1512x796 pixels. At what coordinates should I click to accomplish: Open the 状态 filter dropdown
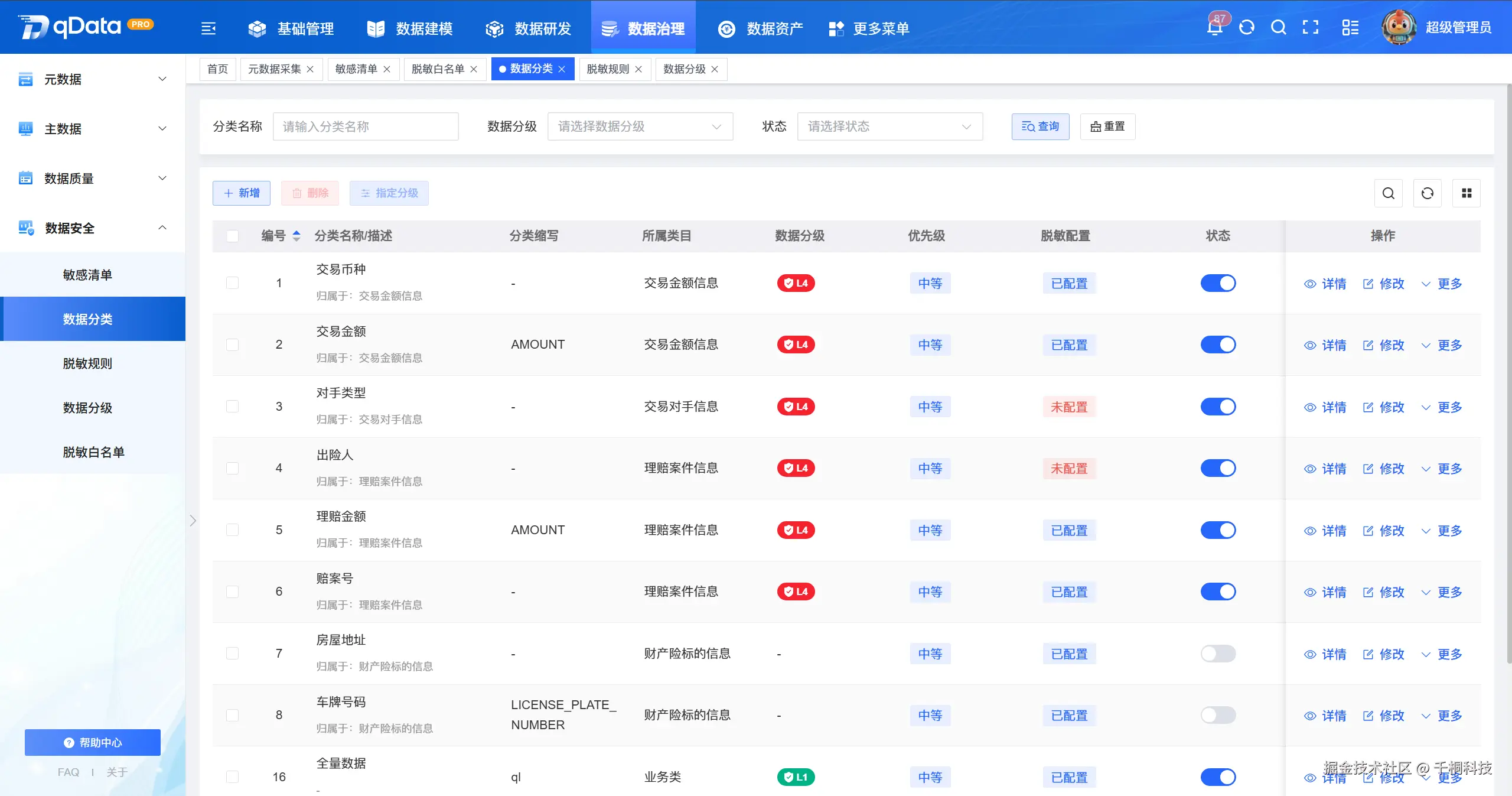point(889,126)
